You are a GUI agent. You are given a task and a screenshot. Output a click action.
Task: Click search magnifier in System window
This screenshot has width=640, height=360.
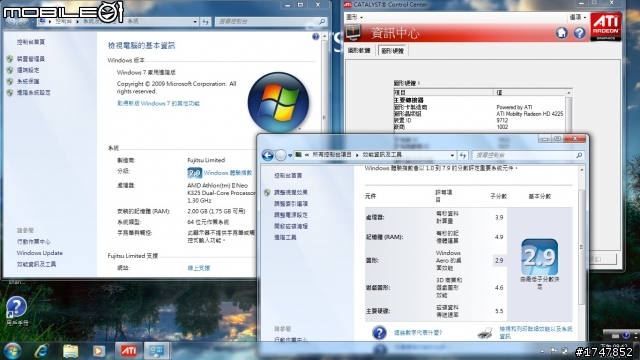point(322,22)
